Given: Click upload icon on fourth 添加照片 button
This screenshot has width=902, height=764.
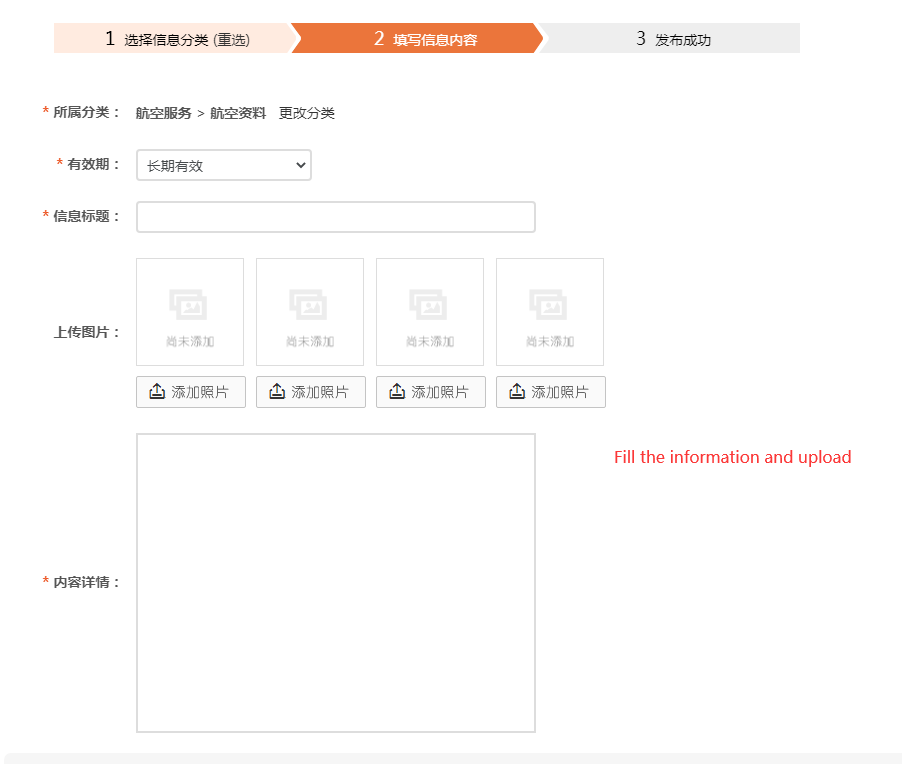Looking at the screenshot, I should [x=517, y=392].
